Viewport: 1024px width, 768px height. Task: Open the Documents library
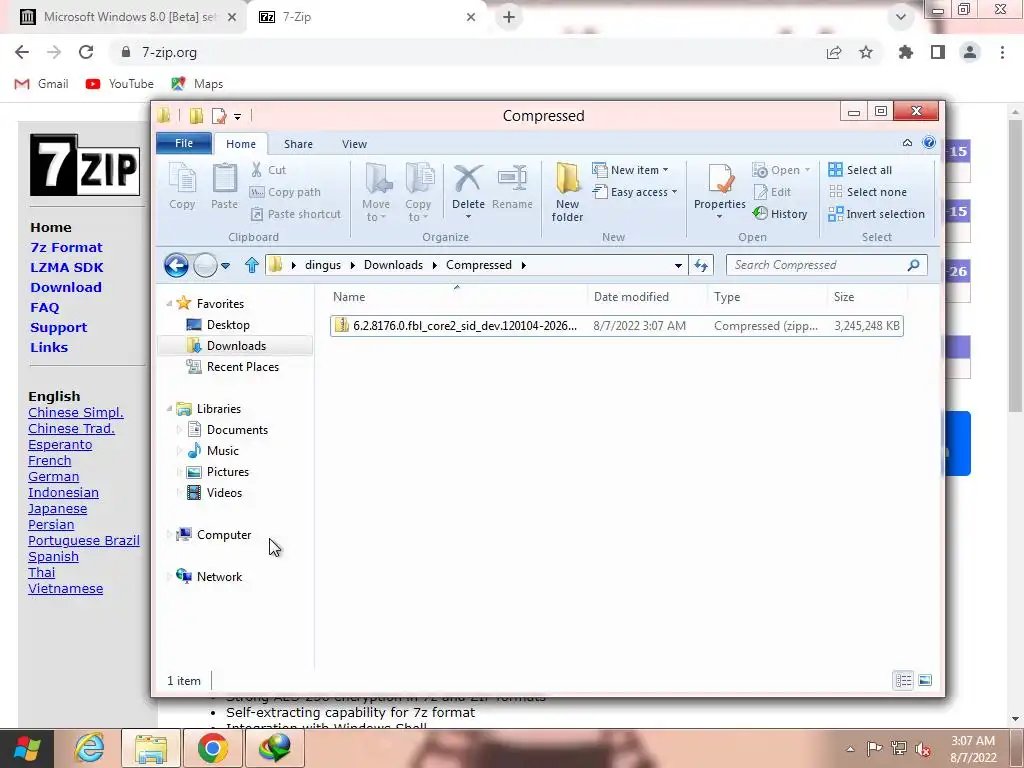coord(237,430)
